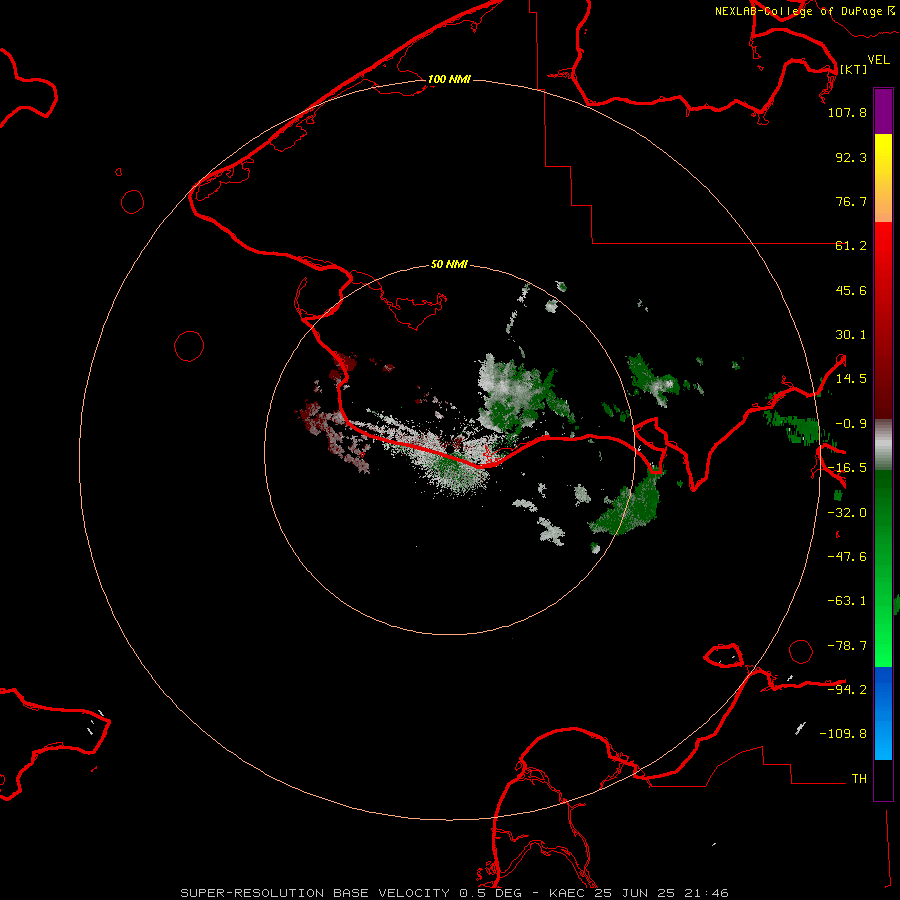
Task: Pick the red segment of velocity scale
Action: tap(883, 320)
